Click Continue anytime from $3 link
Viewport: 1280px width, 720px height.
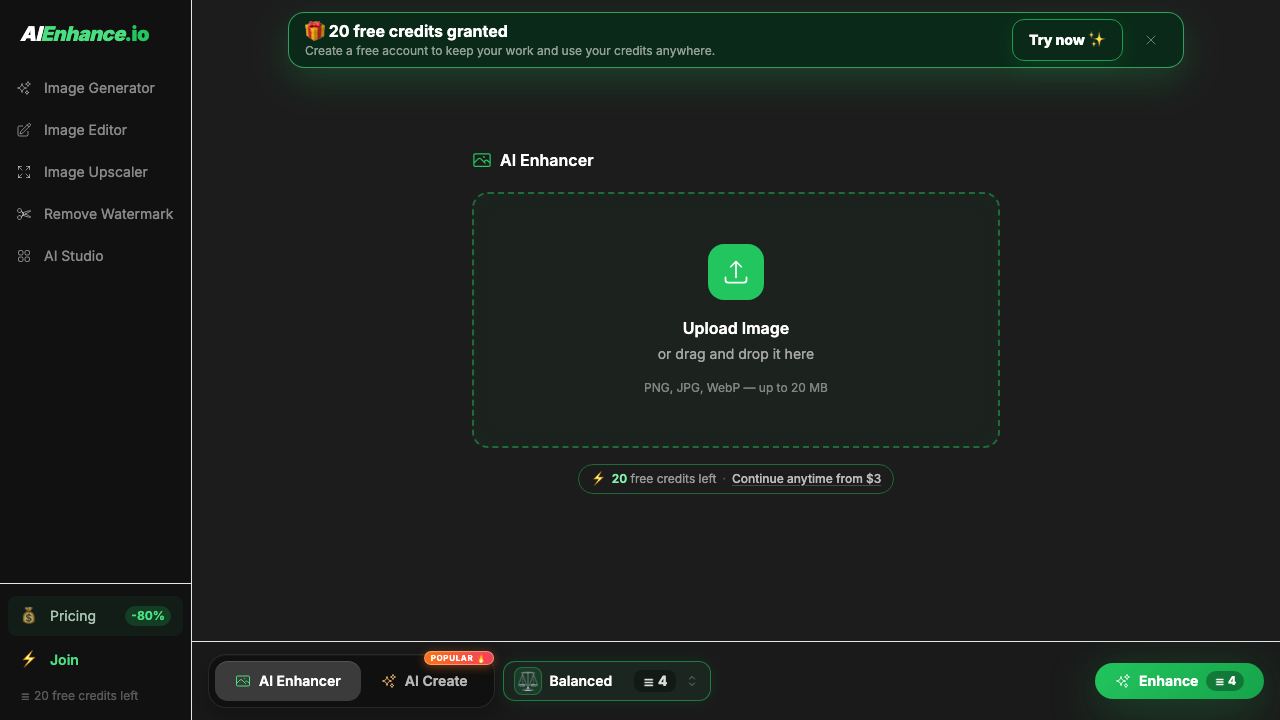coord(806,479)
